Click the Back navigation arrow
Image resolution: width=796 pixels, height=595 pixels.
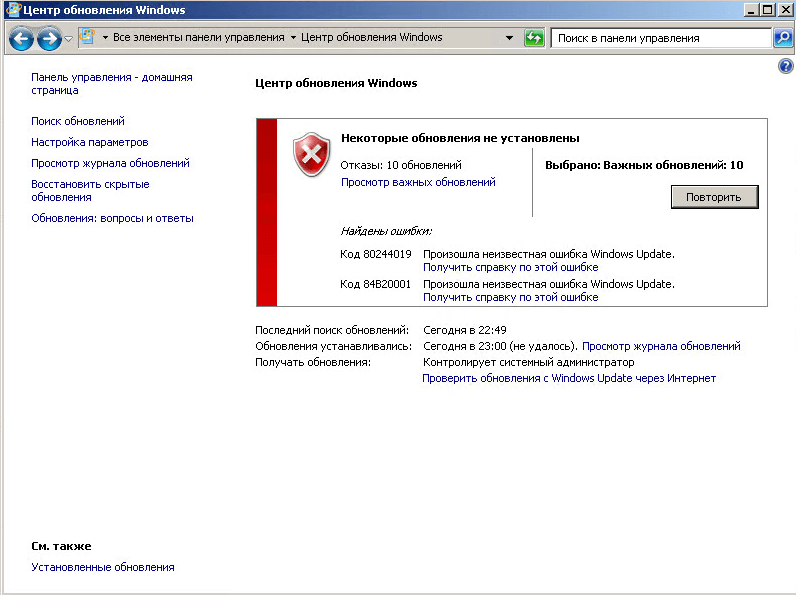21,38
